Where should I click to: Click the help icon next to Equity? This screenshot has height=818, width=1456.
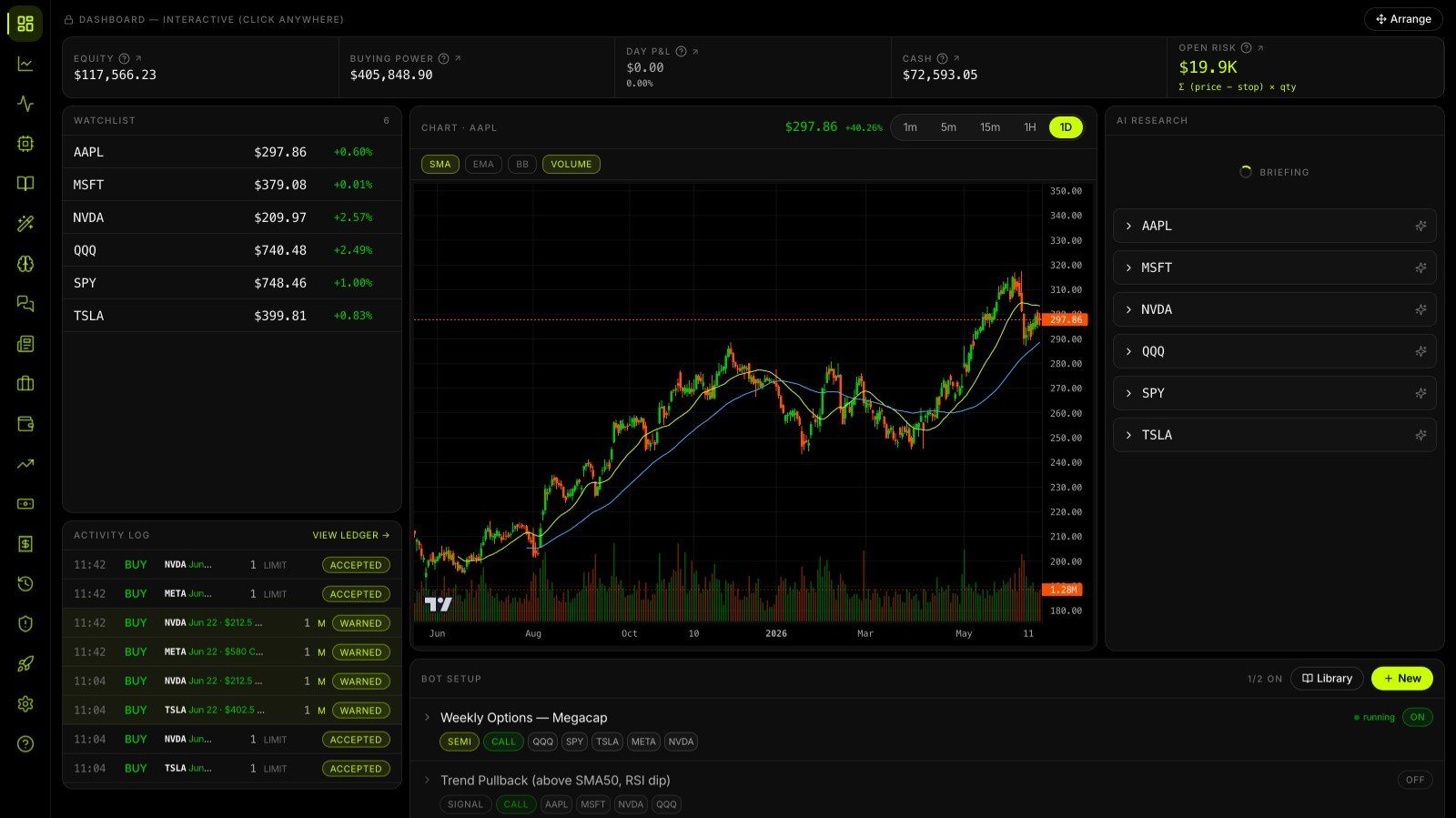(125, 58)
